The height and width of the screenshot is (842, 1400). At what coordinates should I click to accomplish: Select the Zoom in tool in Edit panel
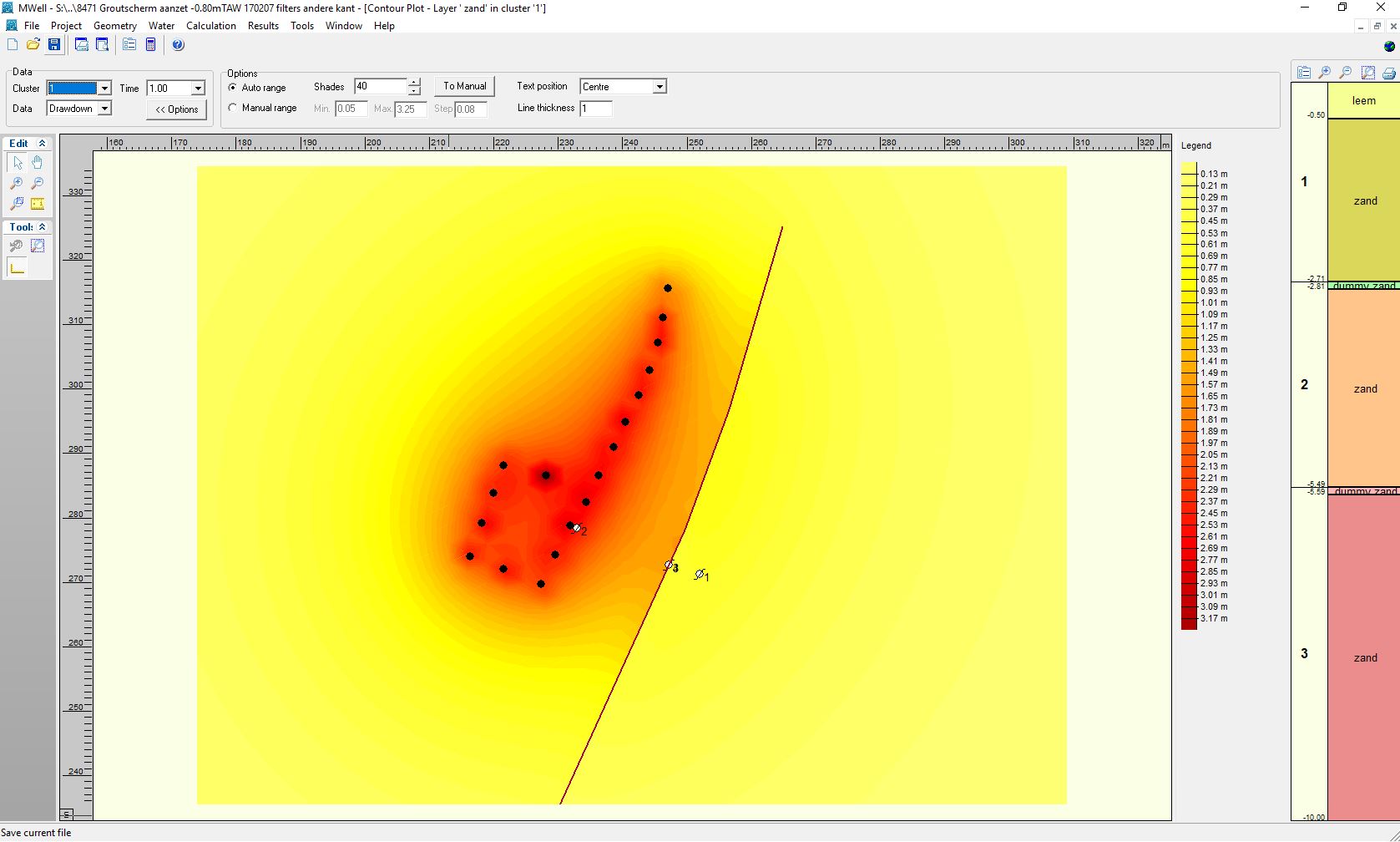(x=16, y=184)
